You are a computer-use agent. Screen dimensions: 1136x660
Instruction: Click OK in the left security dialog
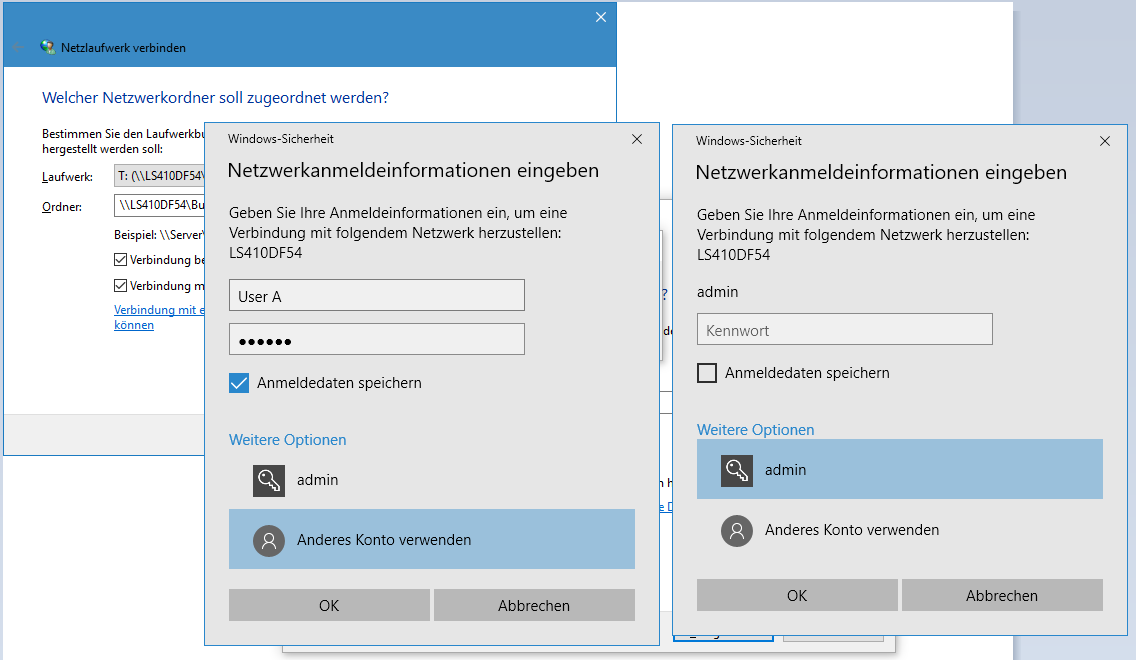(x=329, y=605)
